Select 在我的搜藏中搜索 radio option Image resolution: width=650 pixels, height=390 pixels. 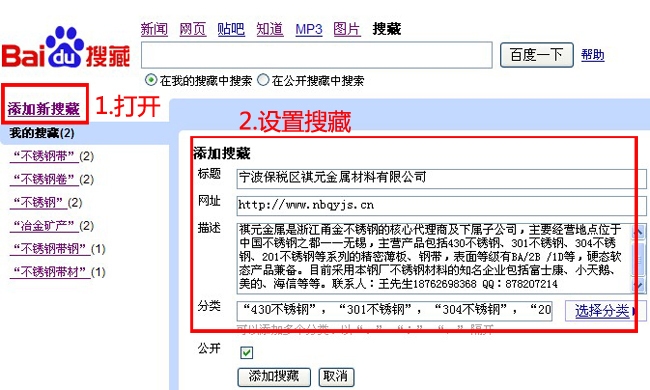tap(151, 80)
